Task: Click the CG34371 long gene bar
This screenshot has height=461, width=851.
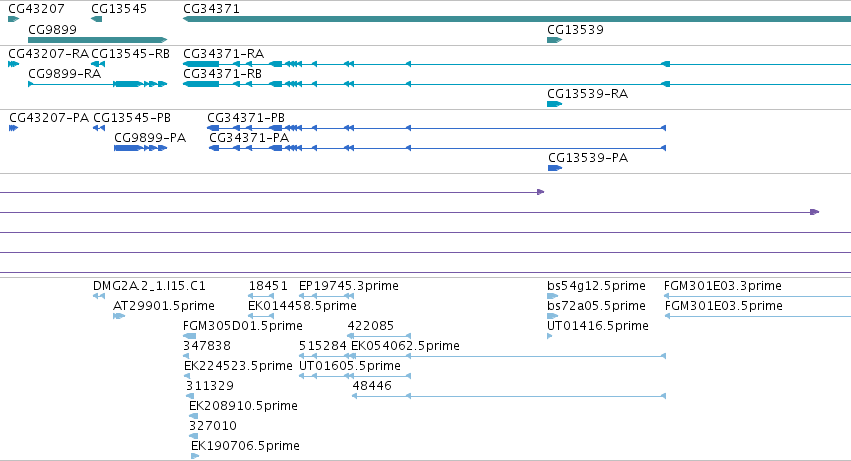Action: pos(517,19)
